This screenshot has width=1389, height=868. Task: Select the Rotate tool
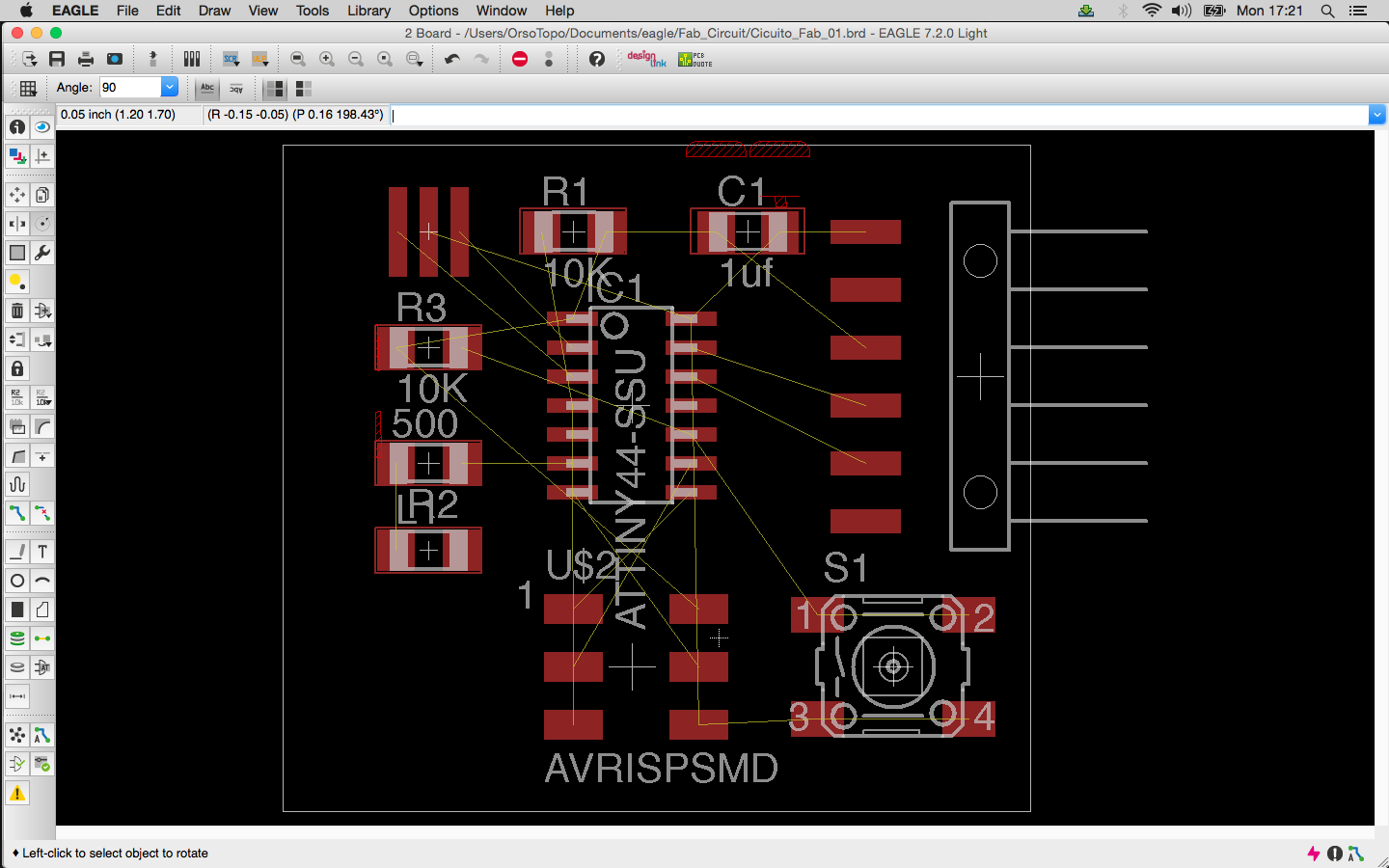(42, 224)
